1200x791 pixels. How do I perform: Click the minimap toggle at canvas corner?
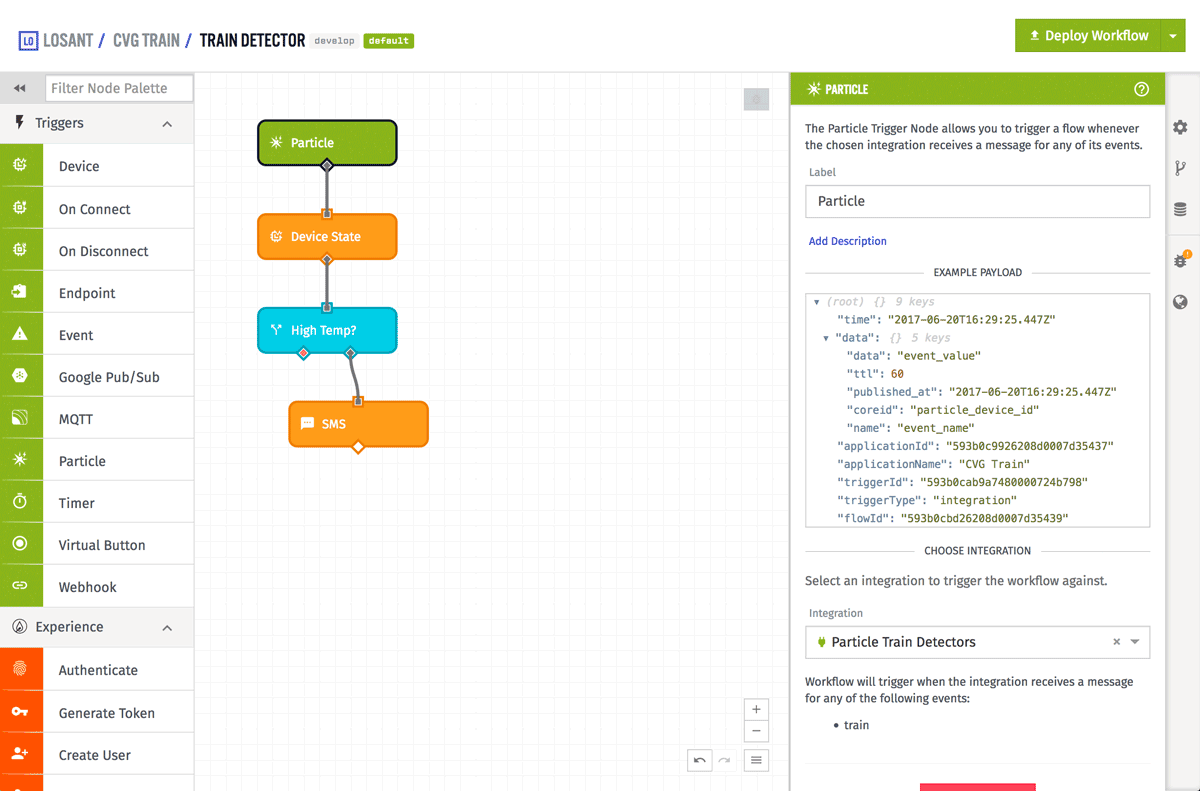(757, 99)
